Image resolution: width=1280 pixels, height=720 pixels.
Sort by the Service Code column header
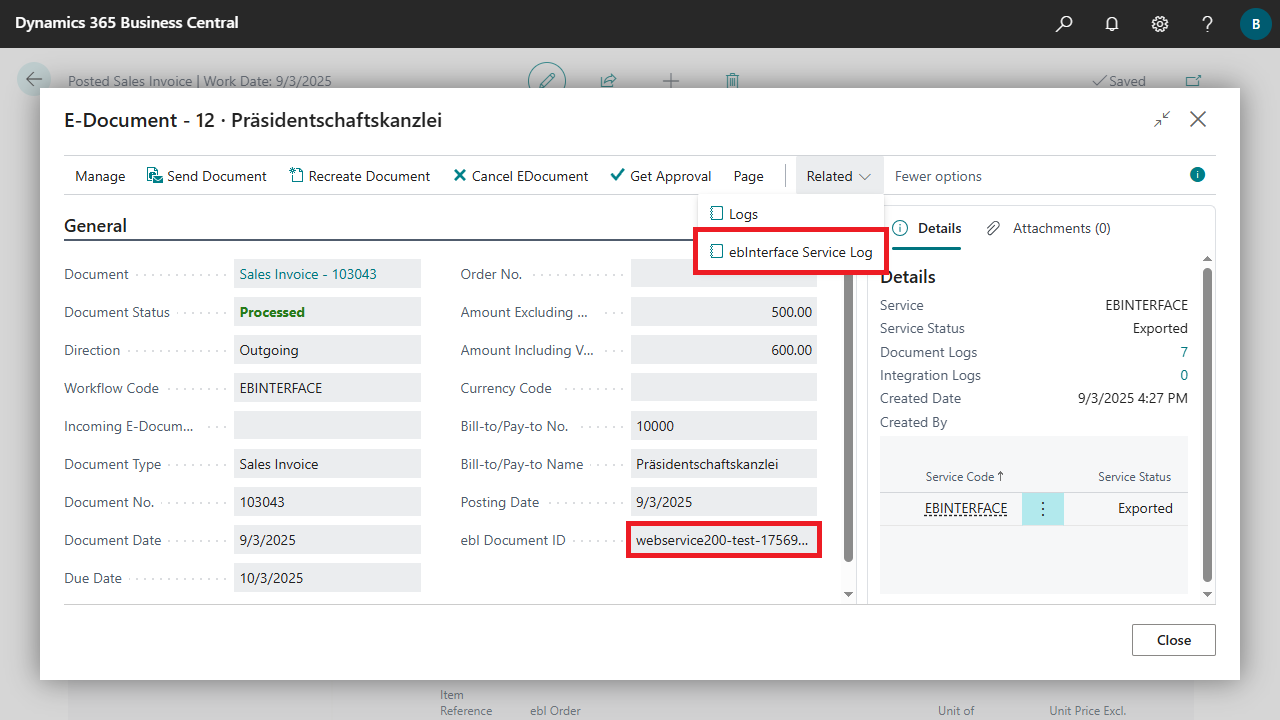coord(965,477)
